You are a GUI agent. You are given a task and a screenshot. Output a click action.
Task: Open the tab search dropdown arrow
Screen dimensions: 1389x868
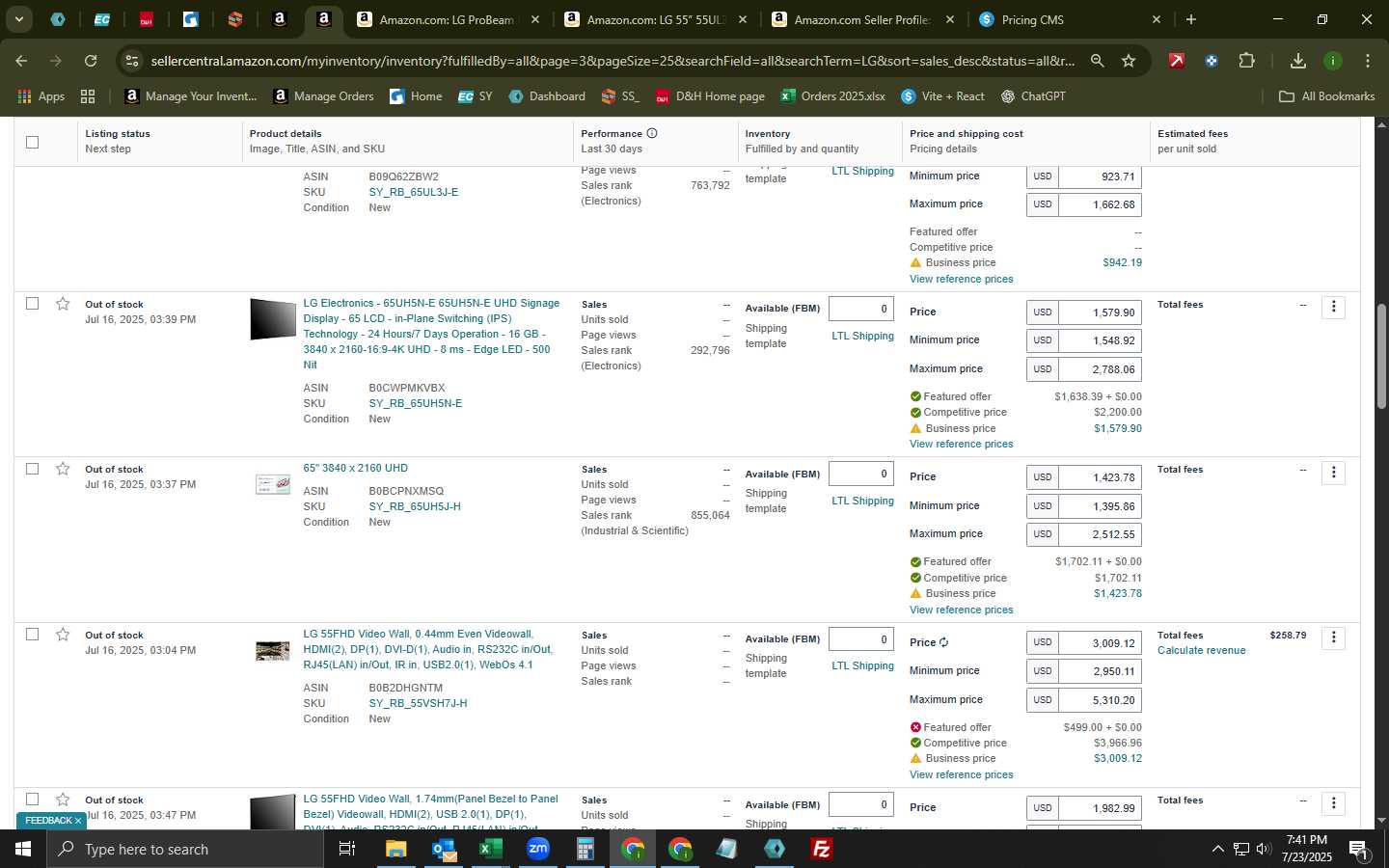(x=18, y=19)
